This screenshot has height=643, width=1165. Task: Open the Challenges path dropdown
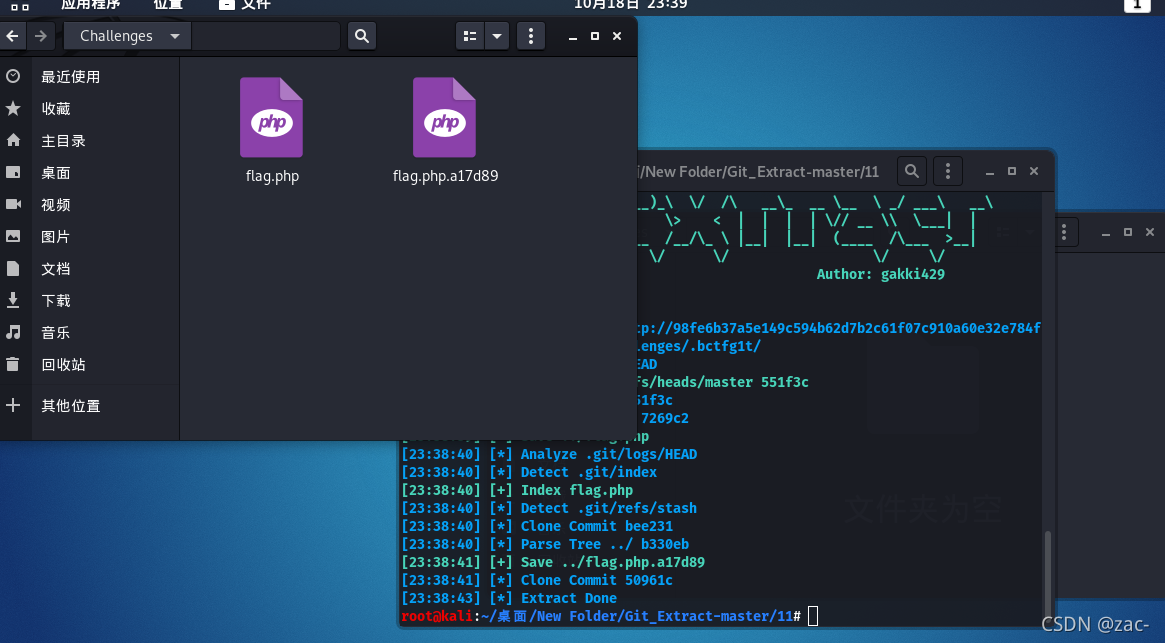pyautogui.click(x=128, y=36)
